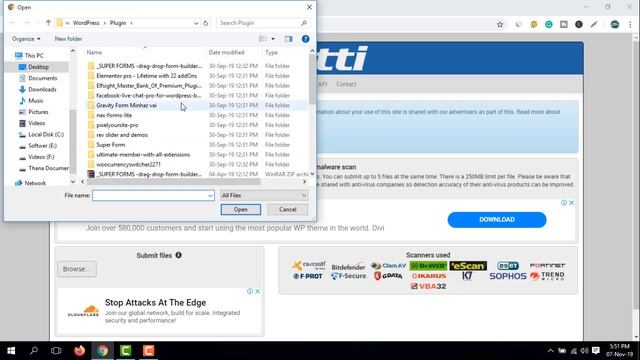Open the Chrome menu dots
The width and height of the screenshot is (640, 360).
click(x=630, y=24)
